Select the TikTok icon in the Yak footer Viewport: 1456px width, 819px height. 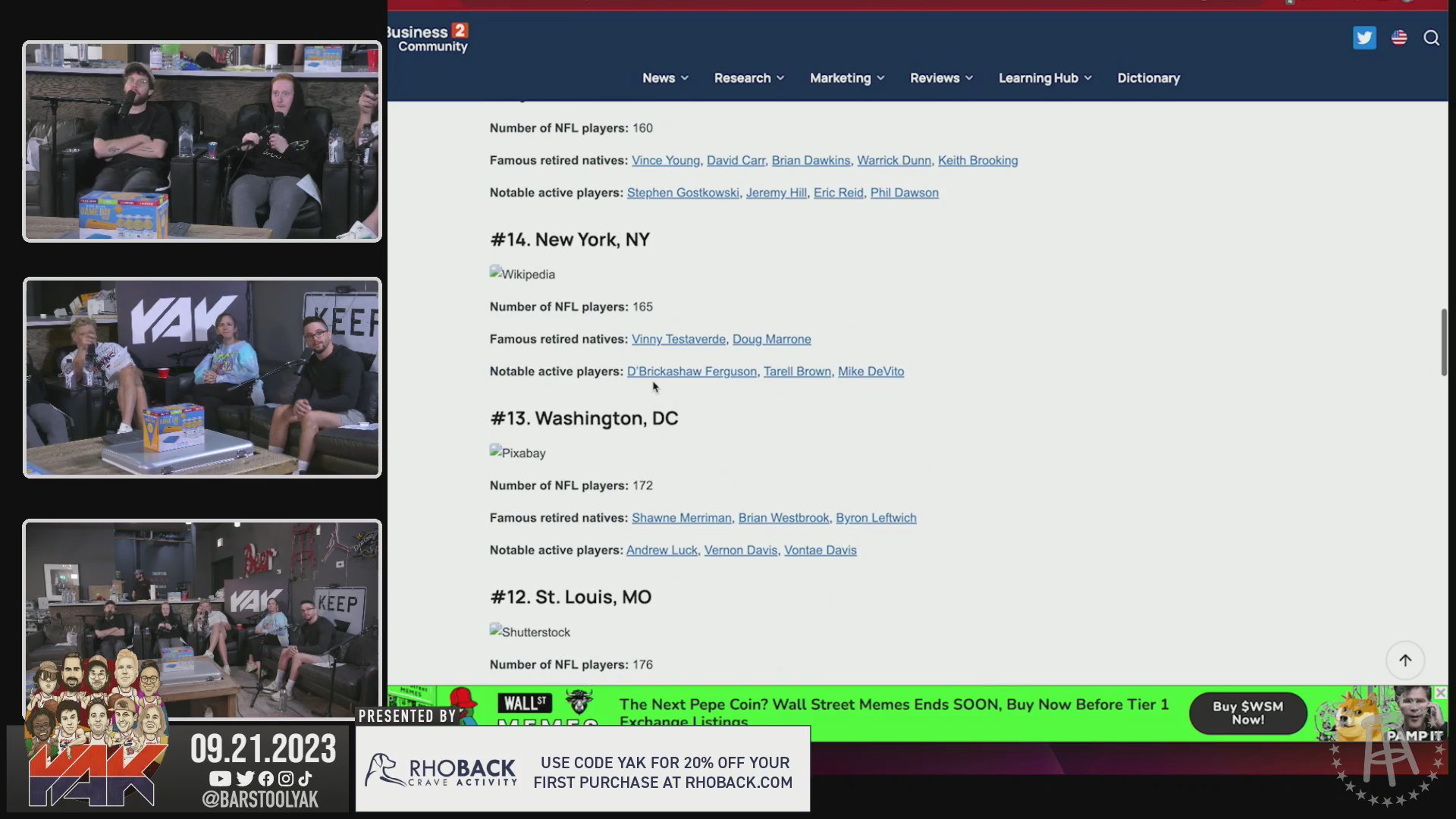pos(305,779)
